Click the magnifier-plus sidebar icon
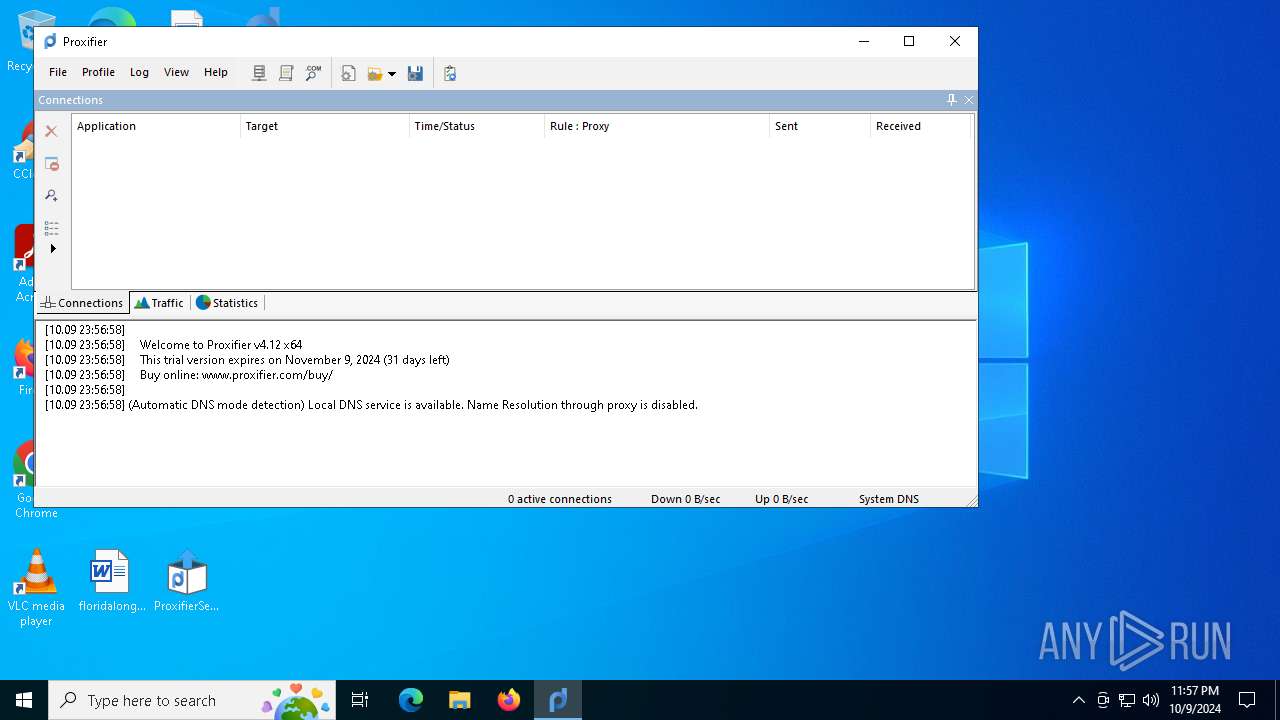The image size is (1280, 720). pos(51,196)
